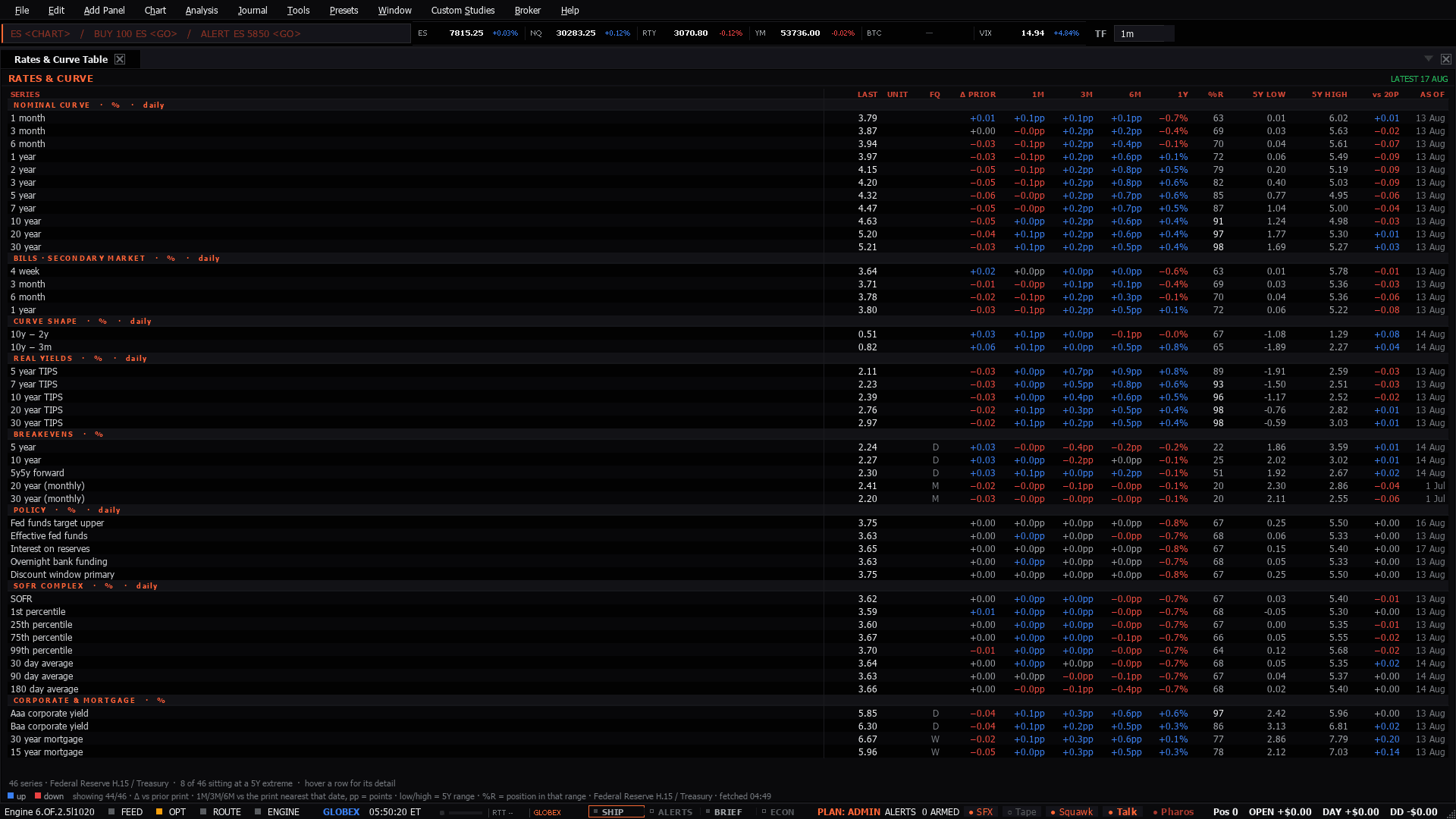Click the ES quote ticker
1456x819 pixels.
(x=468, y=33)
